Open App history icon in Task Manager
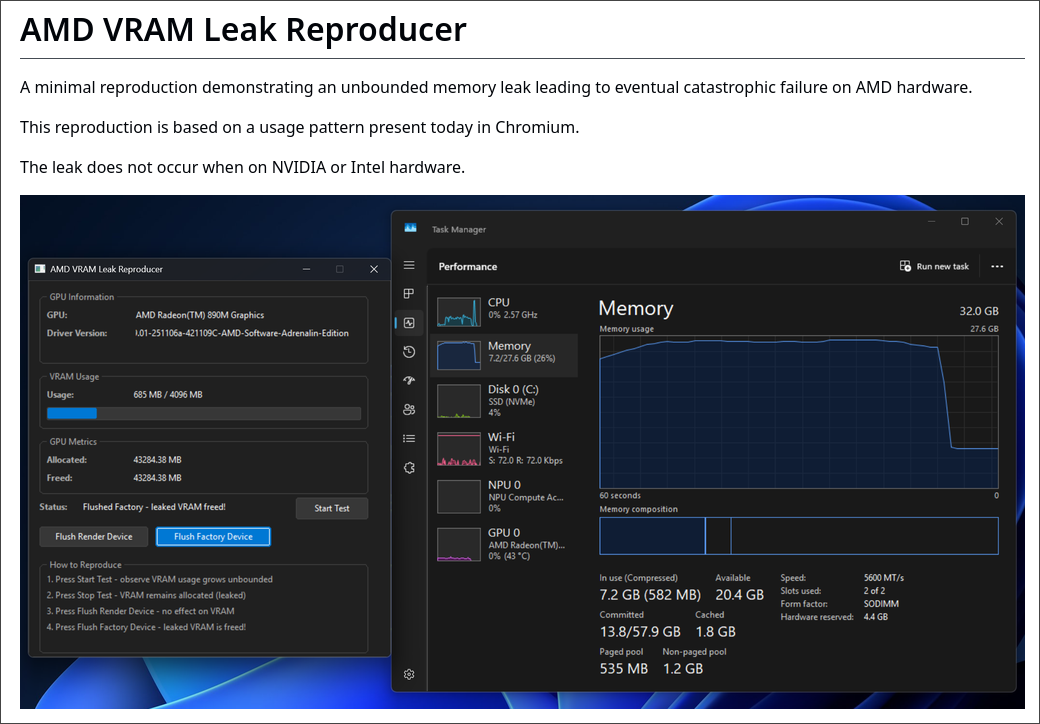 pyautogui.click(x=409, y=351)
